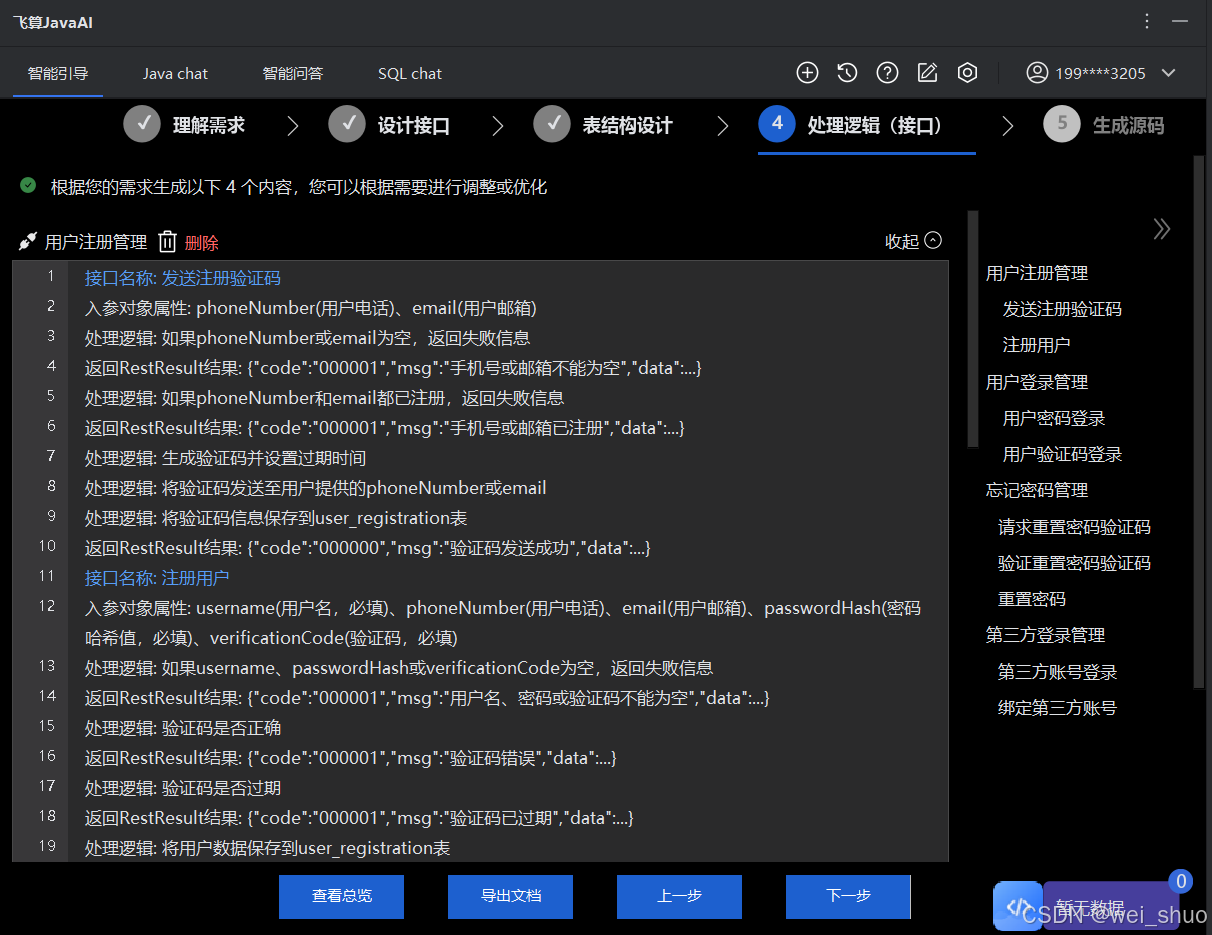The image size is (1212, 935).
Task: Select 绑定第三方账号 in the outline
Action: pyautogui.click(x=1057, y=708)
